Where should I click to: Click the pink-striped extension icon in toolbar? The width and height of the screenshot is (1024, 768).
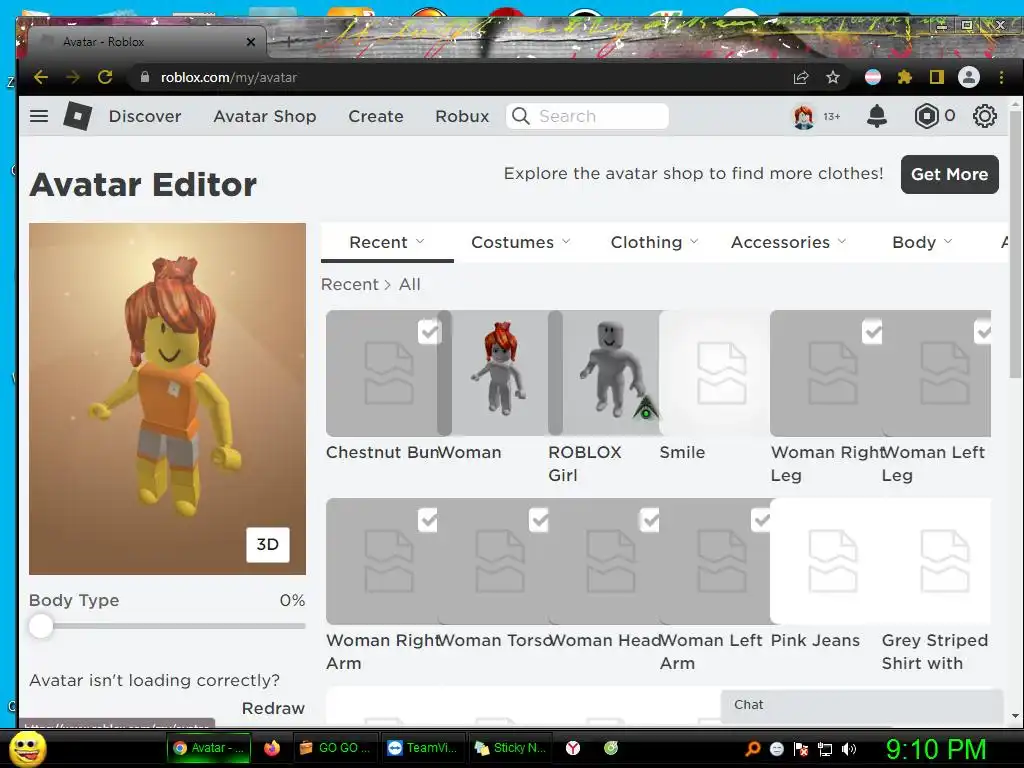pyautogui.click(x=872, y=78)
